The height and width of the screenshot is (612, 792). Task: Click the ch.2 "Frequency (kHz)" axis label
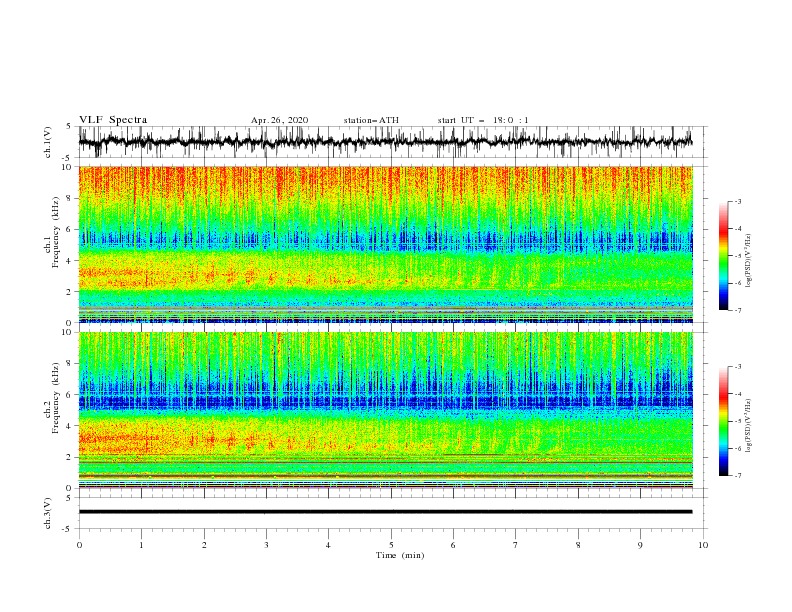pyautogui.click(x=57, y=397)
